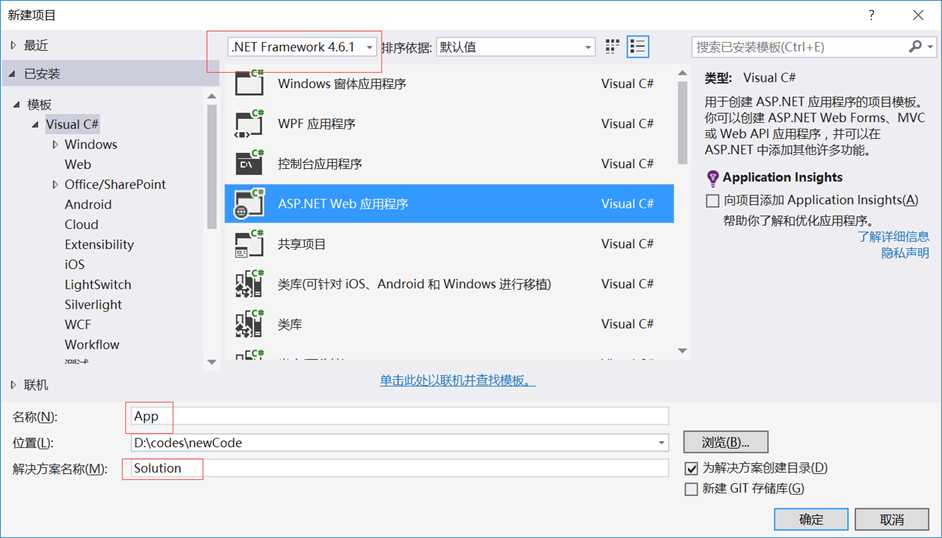Click tree panel scrollbar up arrow
Viewport: 942px width, 538px height.
coord(211,96)
